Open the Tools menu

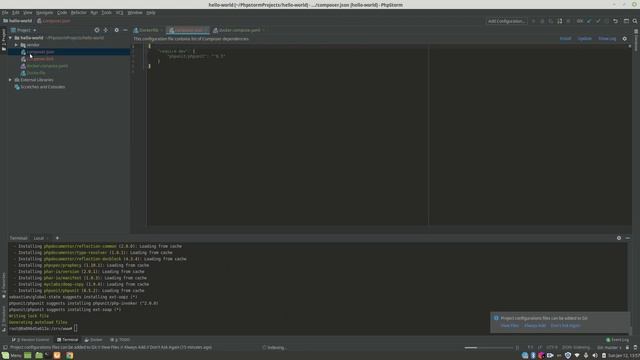[x=106, y=13]
